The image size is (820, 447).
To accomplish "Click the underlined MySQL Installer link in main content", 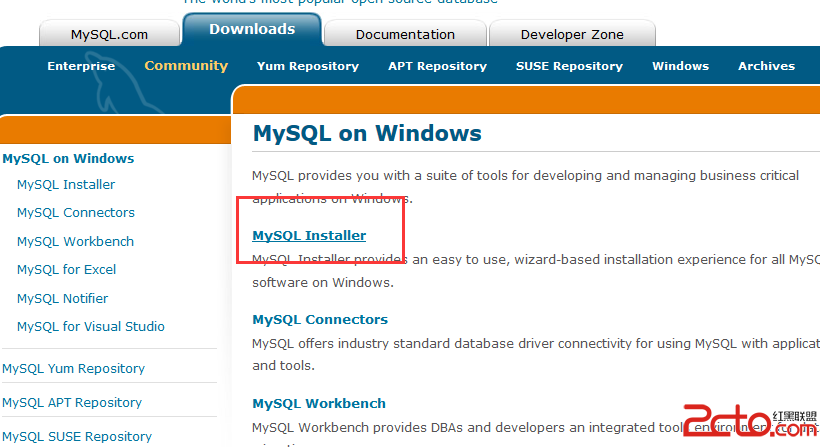I will click(x=309, y=236).
